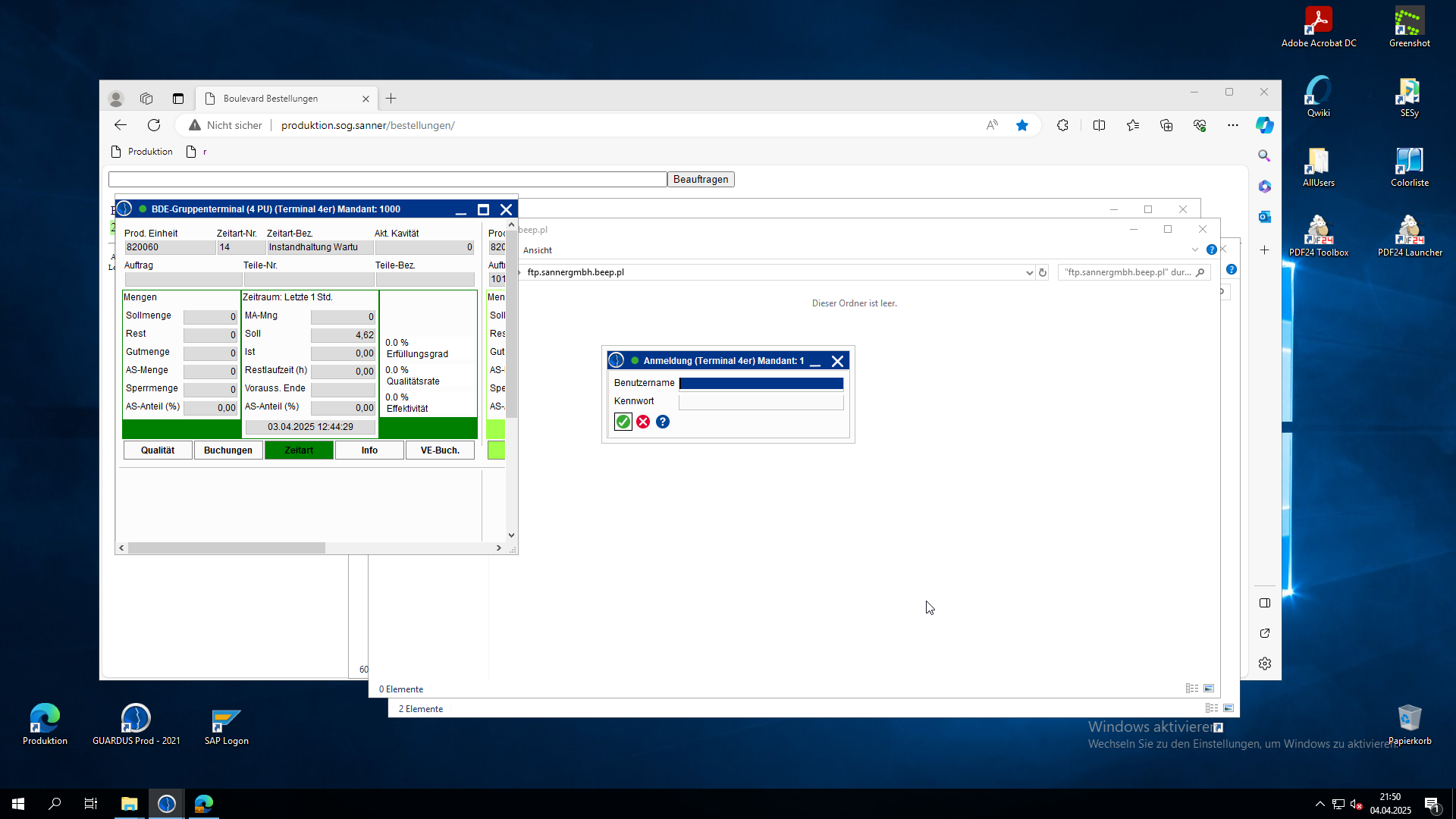The height and width of the screenshot is (819, 1456).
Task: Click the Zeitart button in BDE terminal
Action: coord(299,450)
